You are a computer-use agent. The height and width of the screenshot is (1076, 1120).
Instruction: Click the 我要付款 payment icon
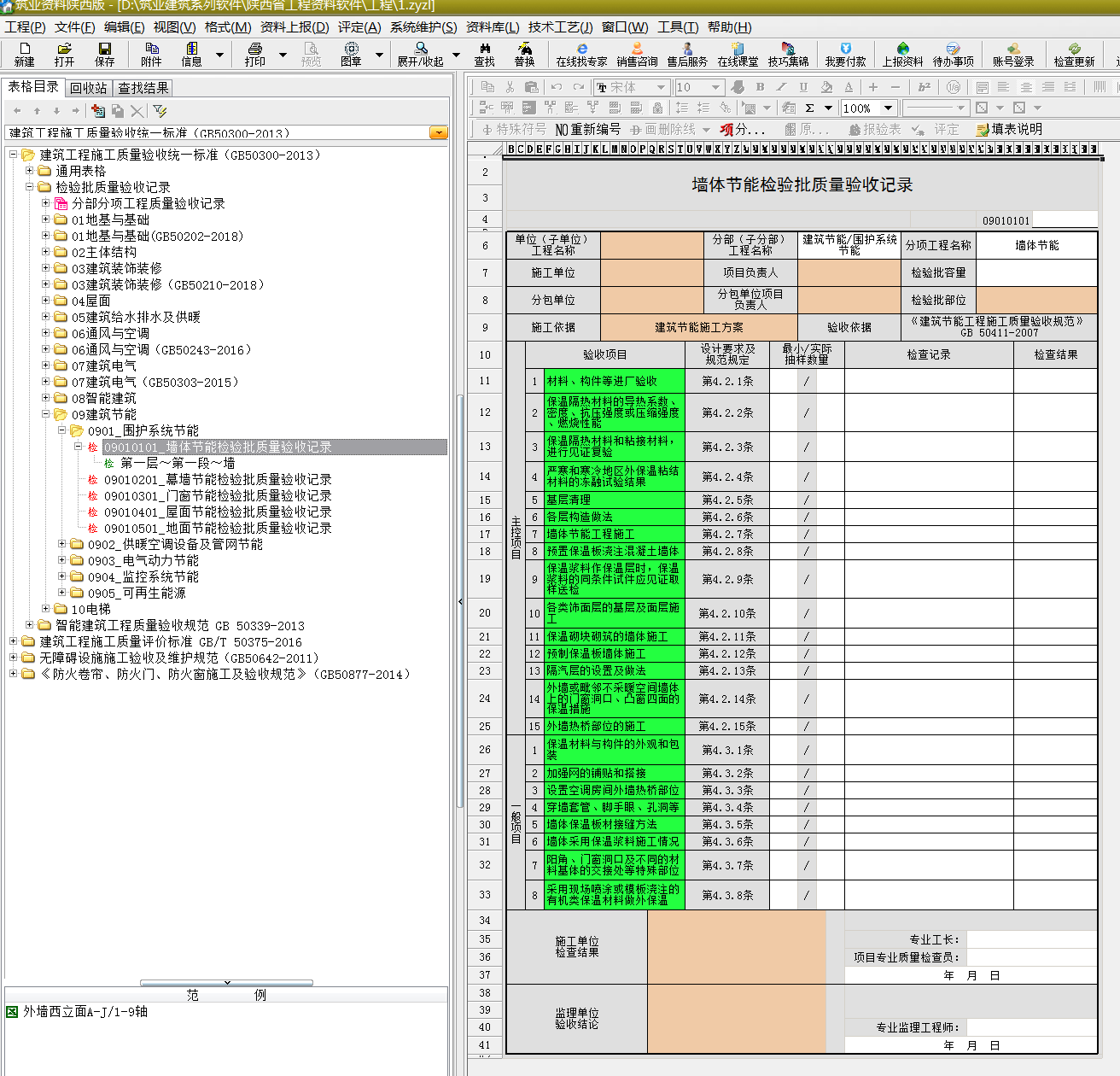(x=845, y=55)
